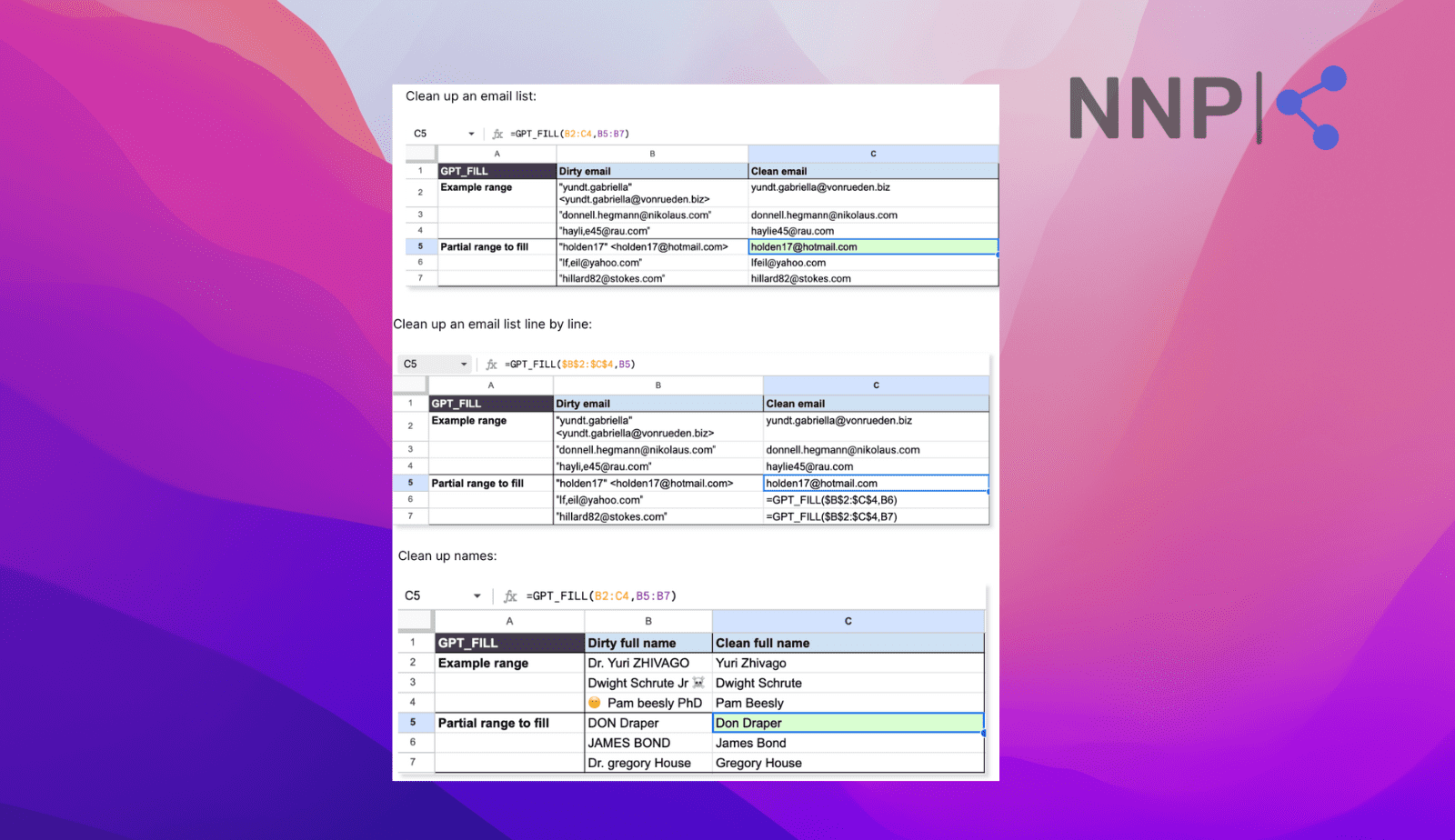Click the NNP share logo icon
This screenshot has height=840, width=1455.
pos(1312,107)
